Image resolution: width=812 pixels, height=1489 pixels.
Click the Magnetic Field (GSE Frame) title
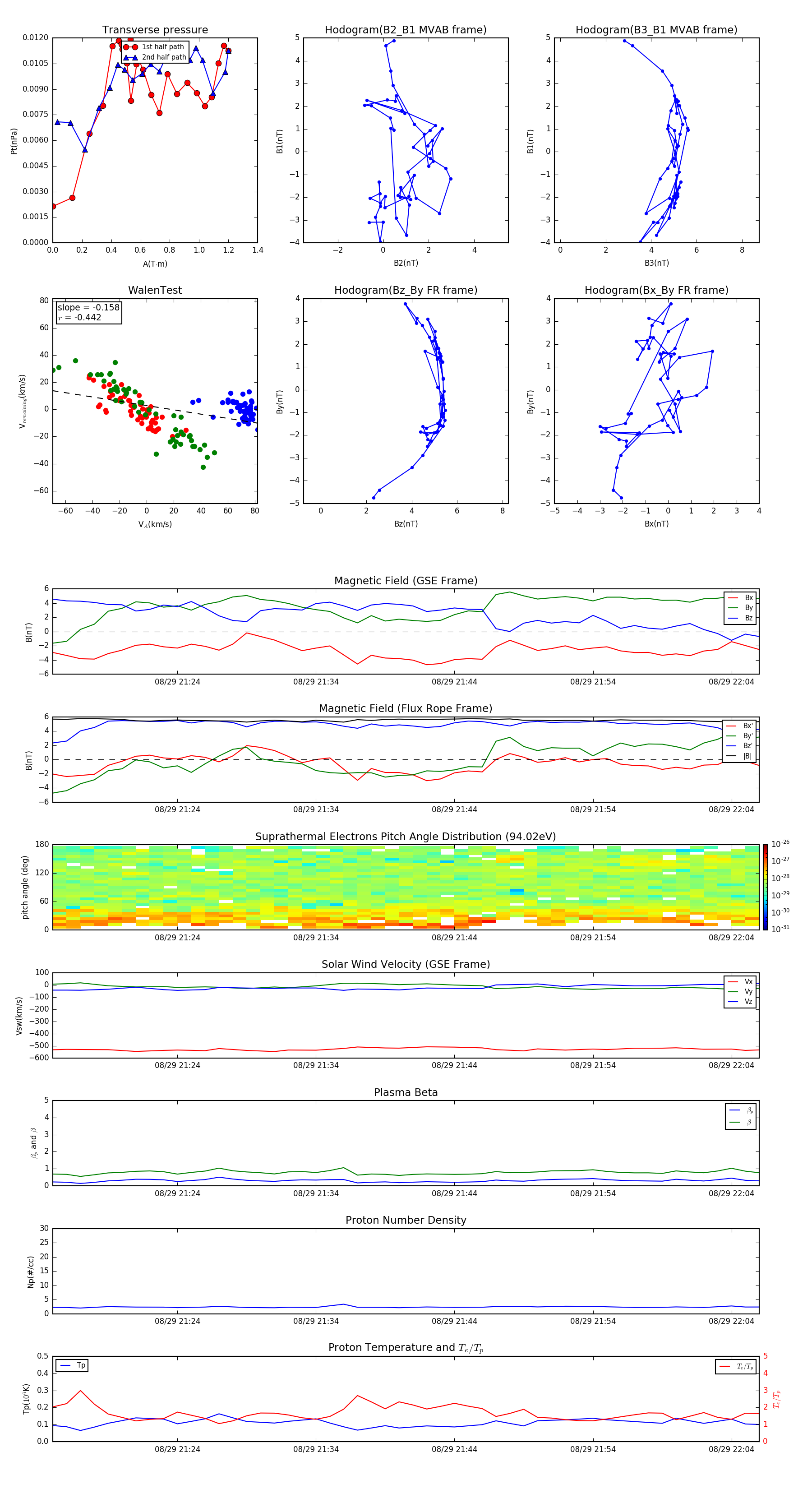click(x=406, y=581)
